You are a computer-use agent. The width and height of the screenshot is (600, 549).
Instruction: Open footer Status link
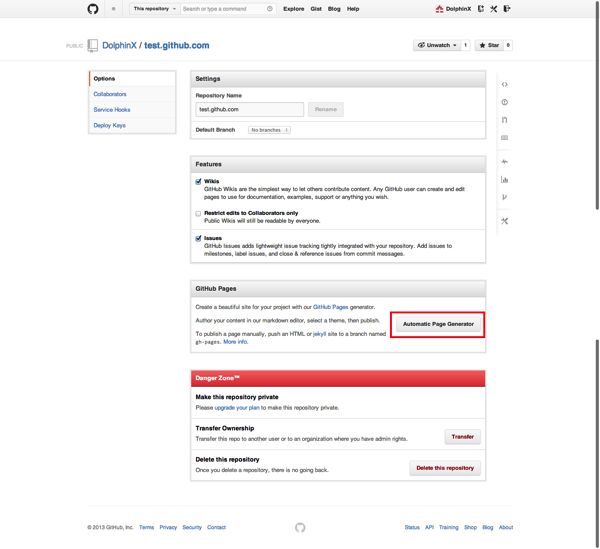(412, 527)
